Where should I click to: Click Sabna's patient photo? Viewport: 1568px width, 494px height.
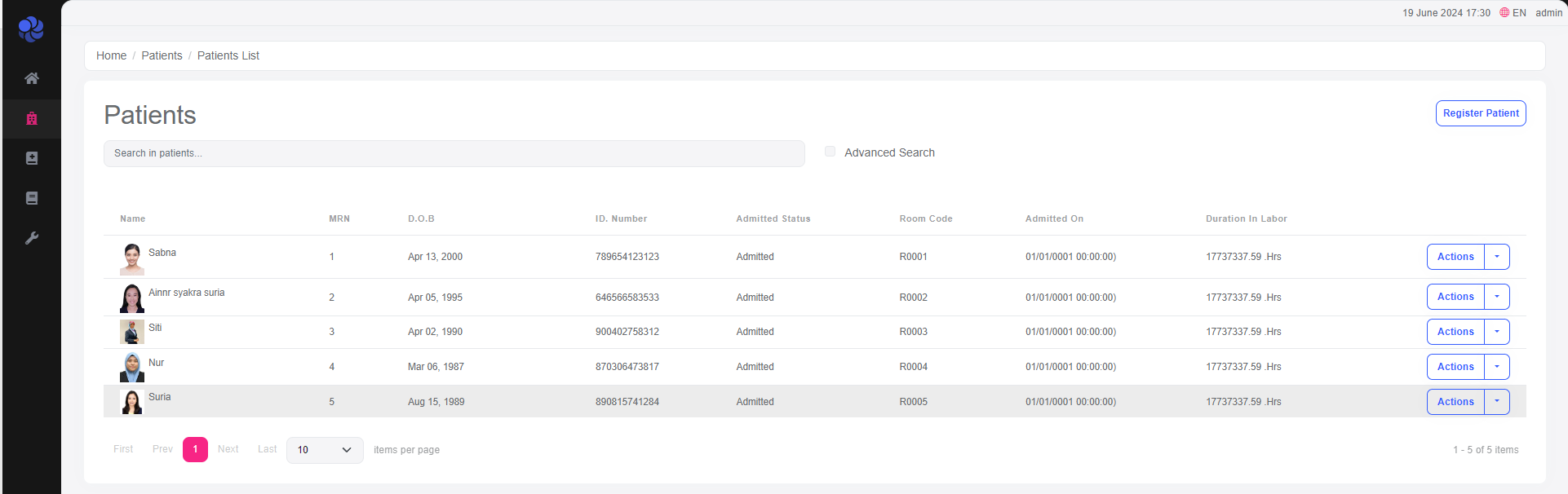click(132, 259)
